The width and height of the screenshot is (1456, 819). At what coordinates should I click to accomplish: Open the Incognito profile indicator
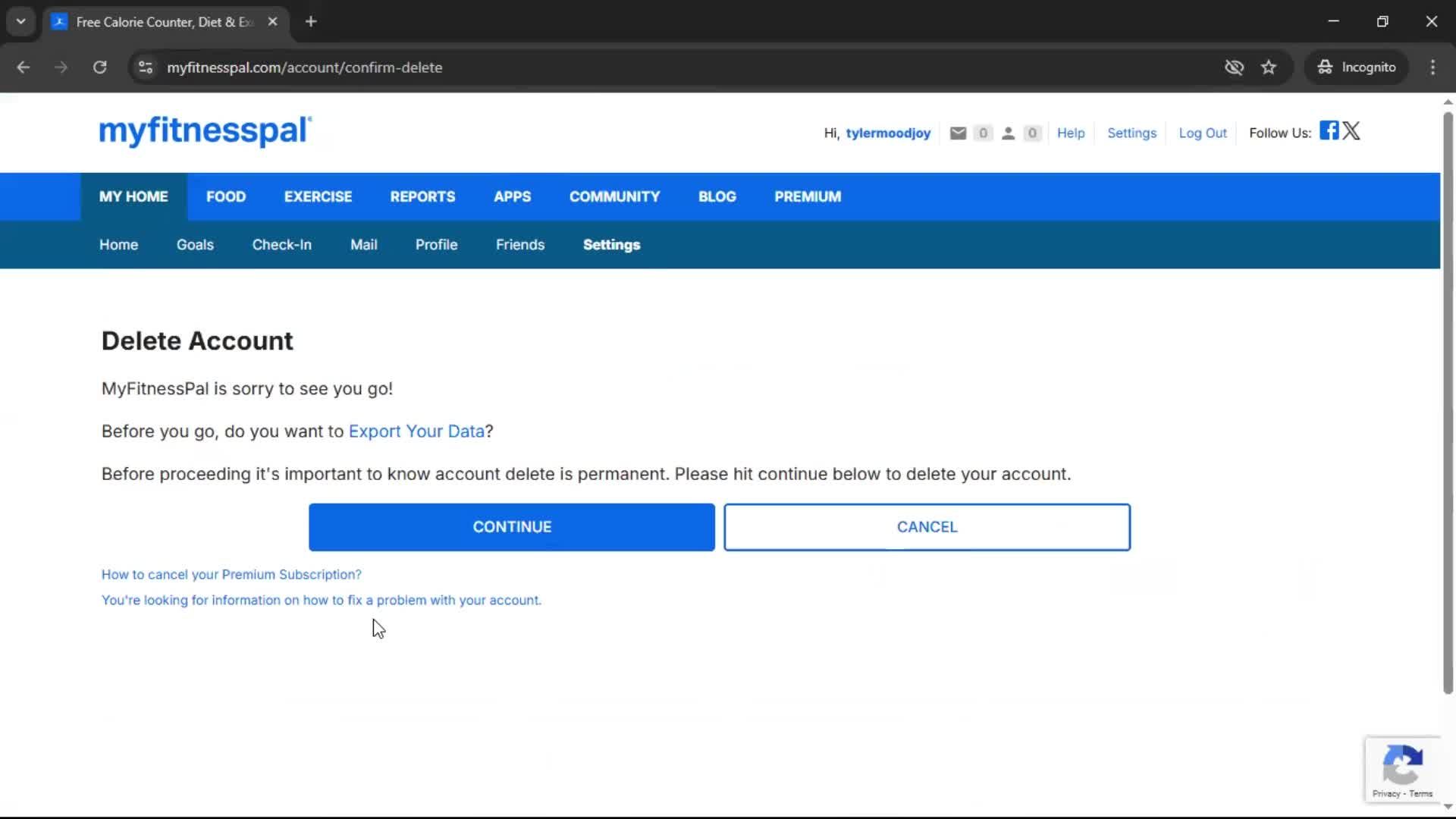[x=1356, y=67]
